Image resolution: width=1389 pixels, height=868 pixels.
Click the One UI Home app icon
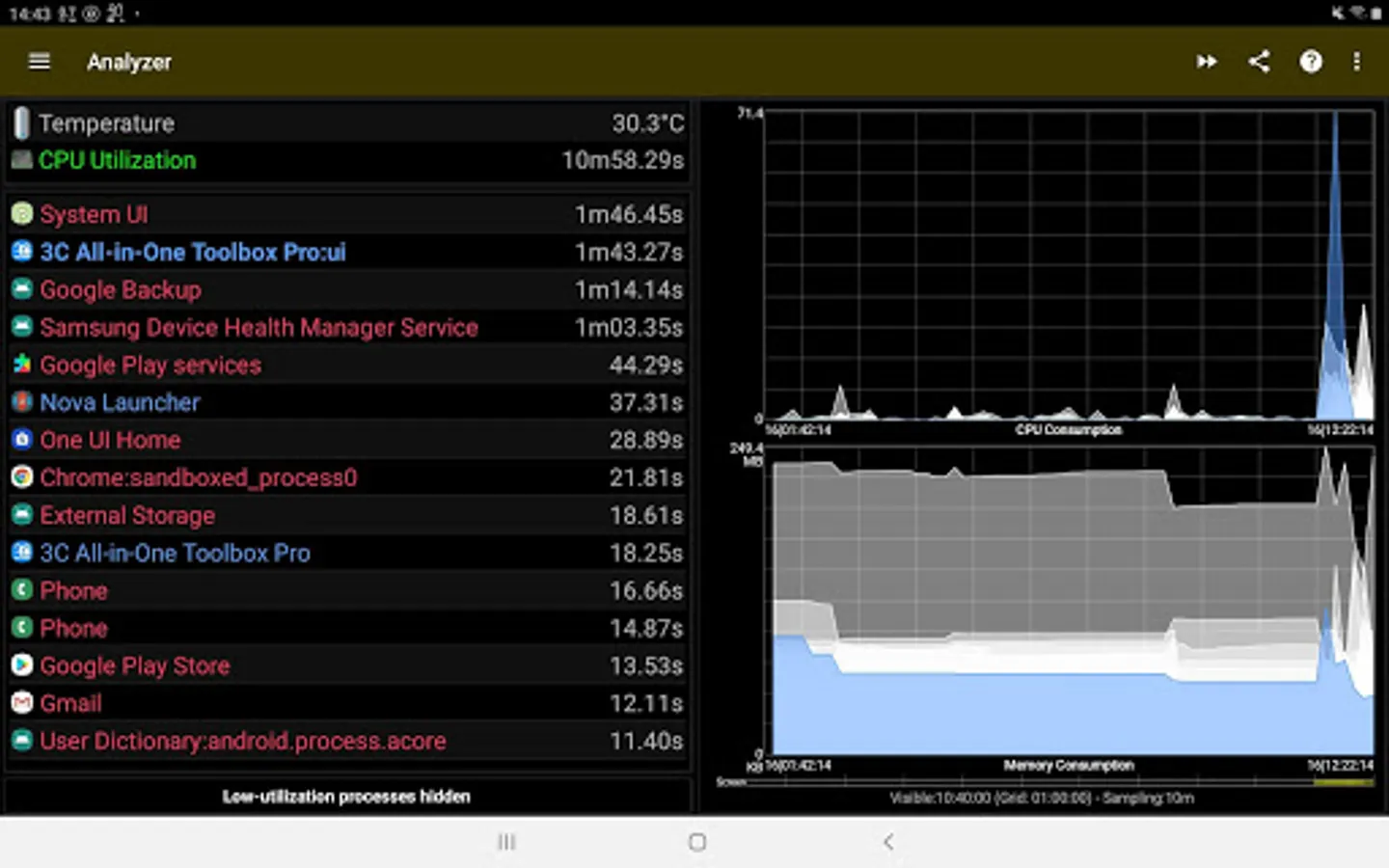pos(22,440)
